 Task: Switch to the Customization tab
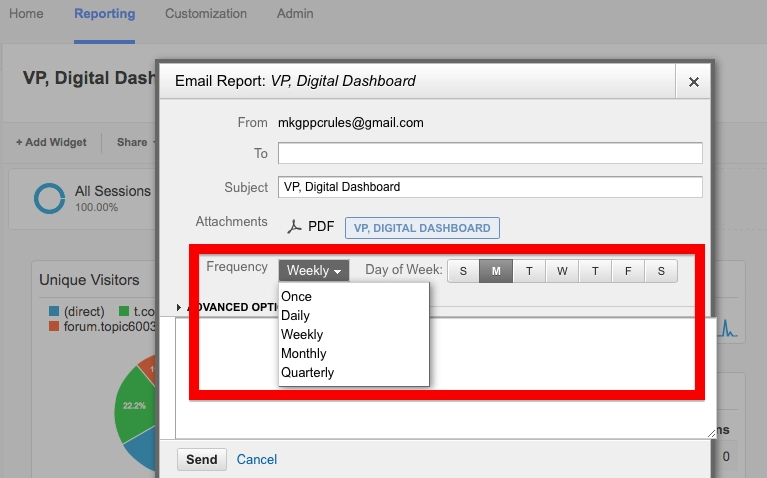pos(205,14)
